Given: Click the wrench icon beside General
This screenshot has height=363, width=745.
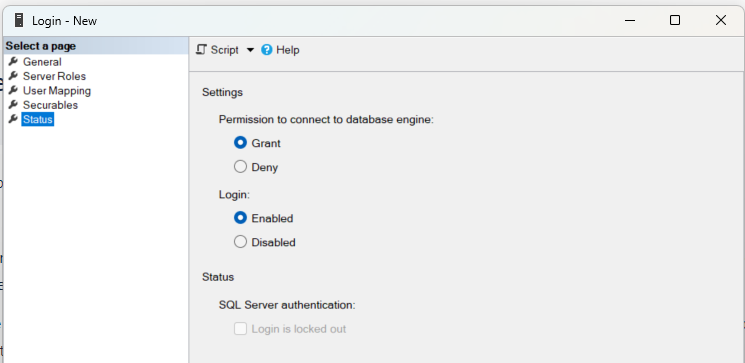Looking at the screenshot, I should 13,61.
